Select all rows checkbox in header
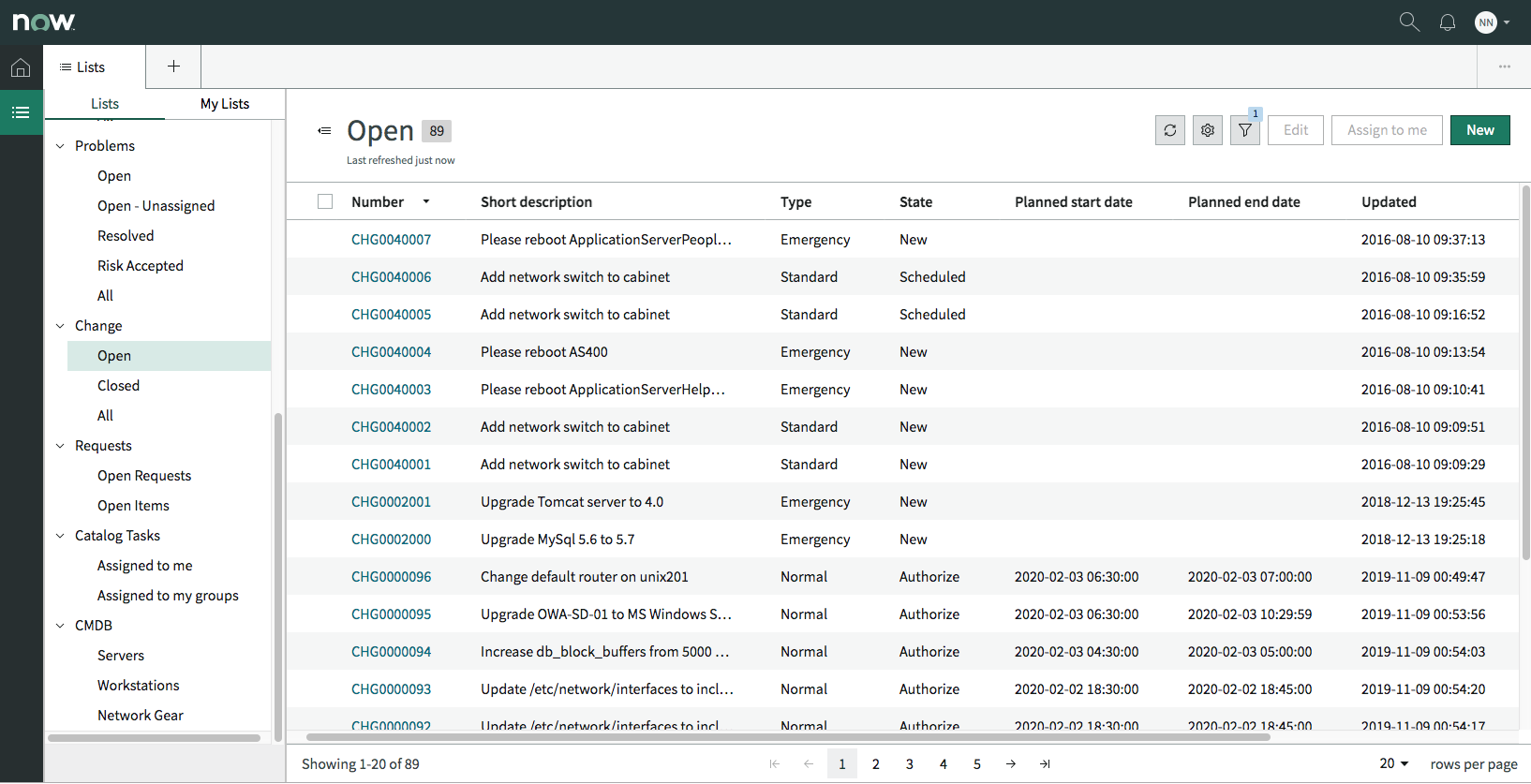 pyautogui.click(x=325, y=201)
